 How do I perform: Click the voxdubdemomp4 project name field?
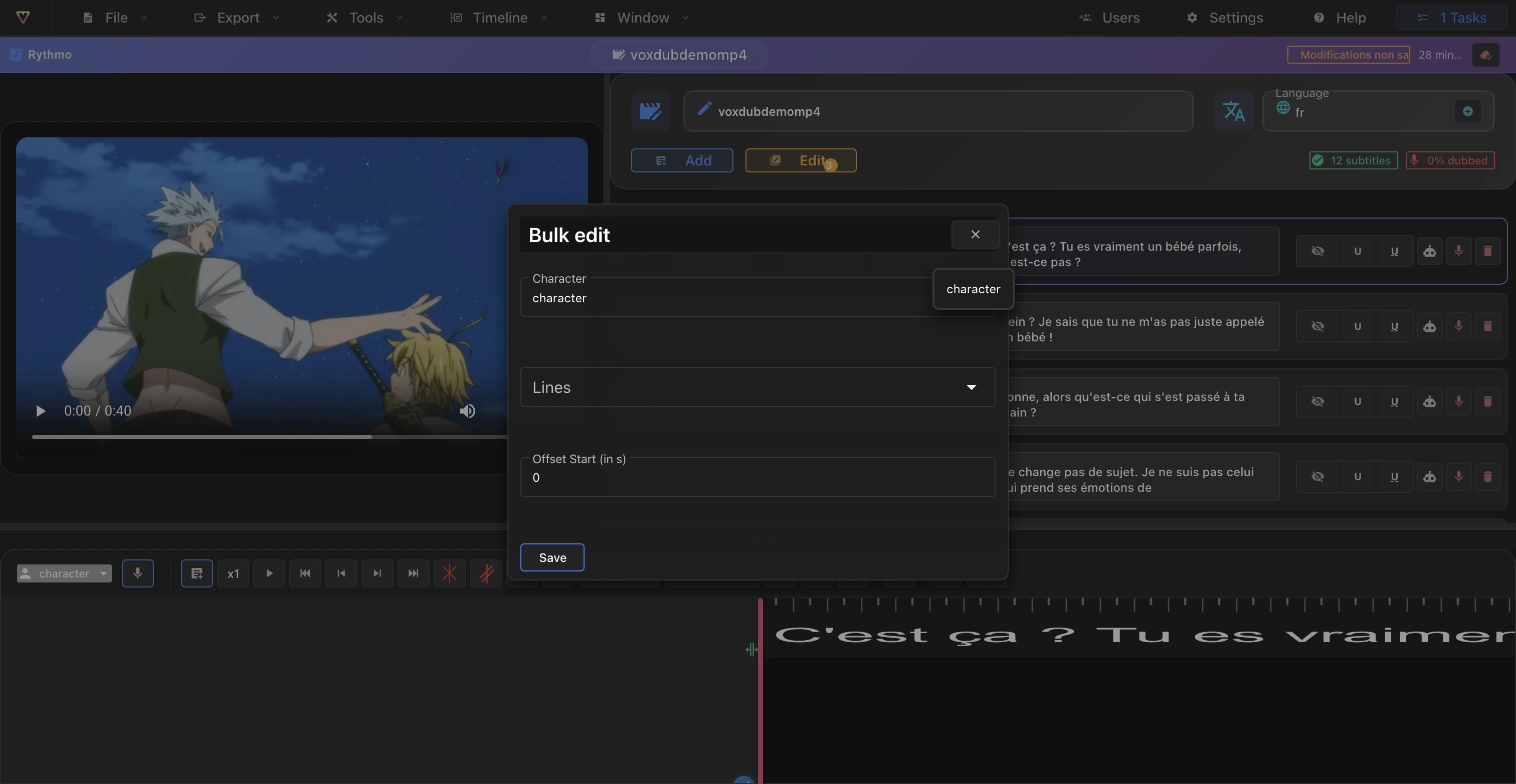click(x=938, y=111)
